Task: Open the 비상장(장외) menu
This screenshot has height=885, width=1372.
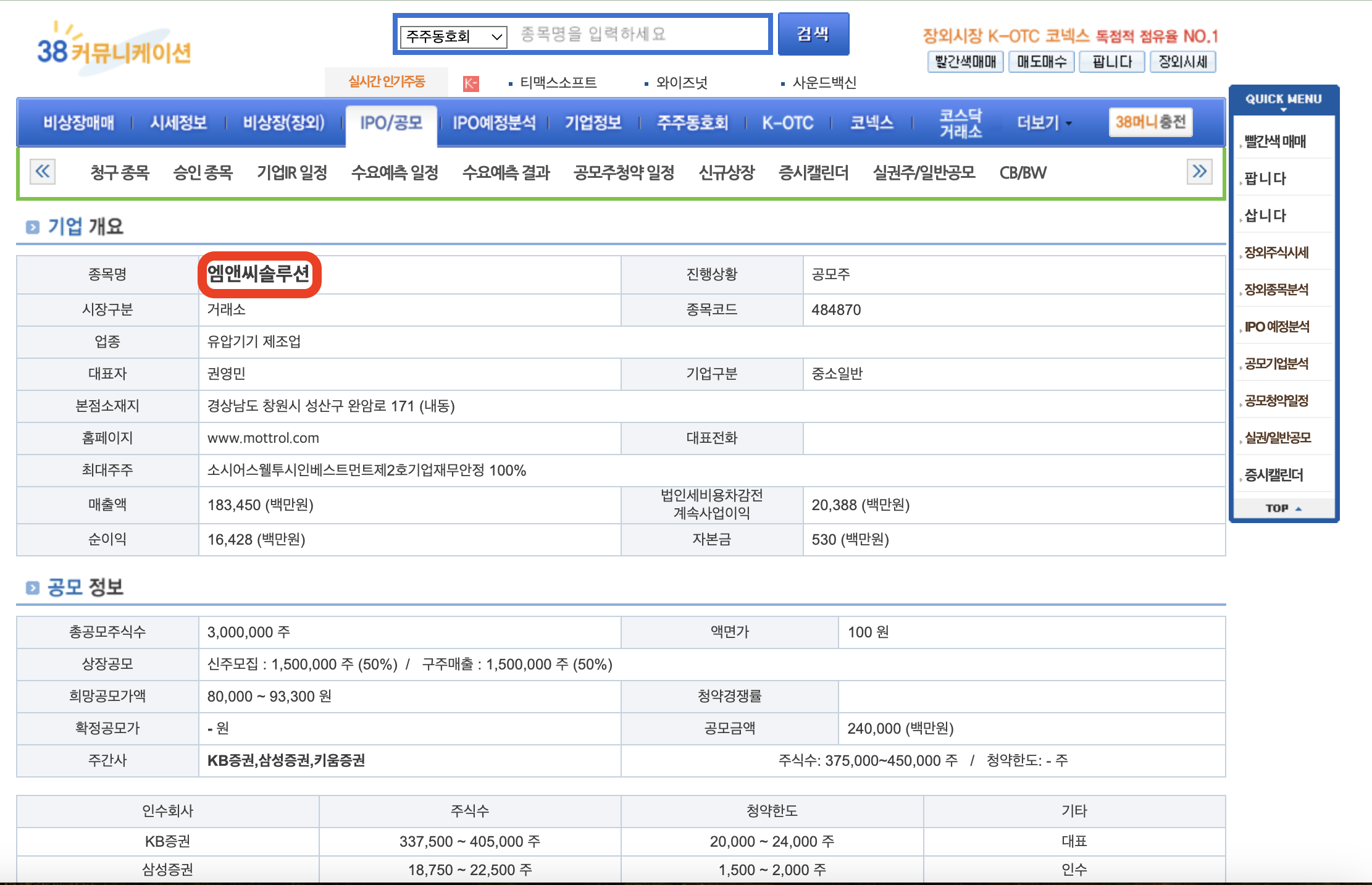Action: 284,123
